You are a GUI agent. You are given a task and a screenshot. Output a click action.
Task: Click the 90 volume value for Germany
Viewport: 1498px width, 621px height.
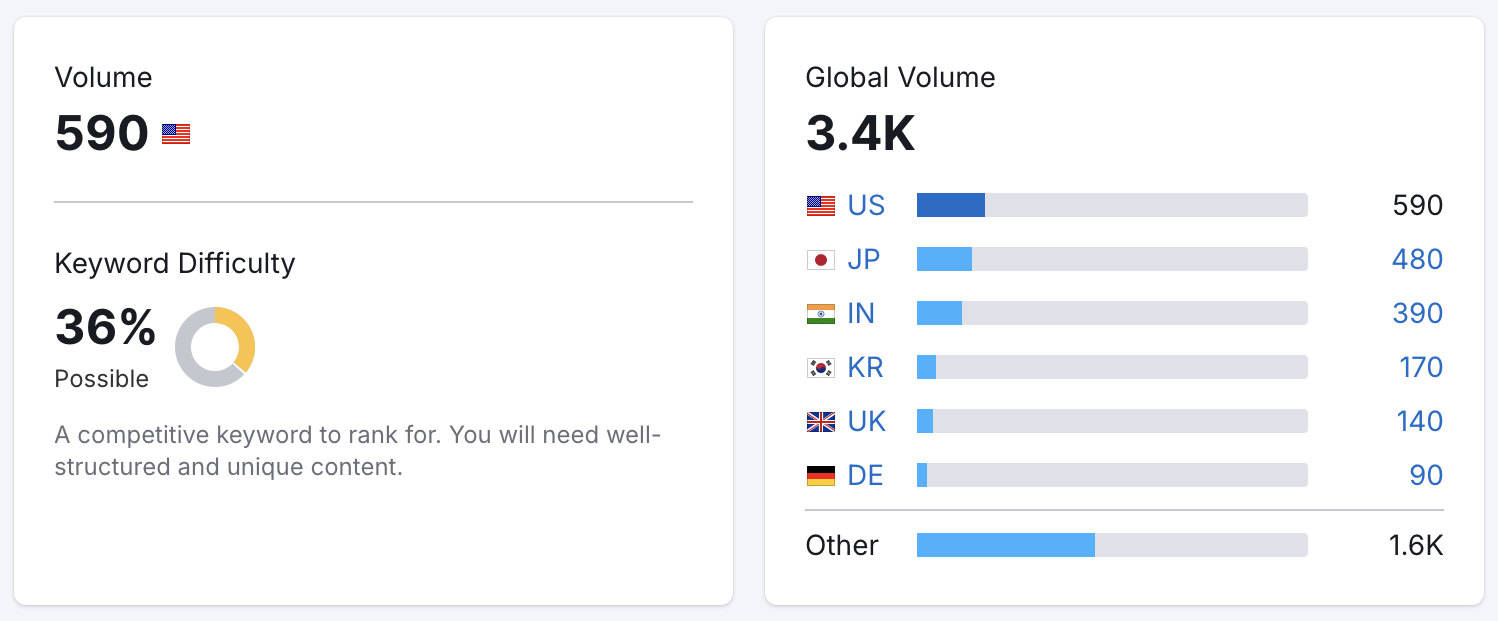coord(1427,476)
